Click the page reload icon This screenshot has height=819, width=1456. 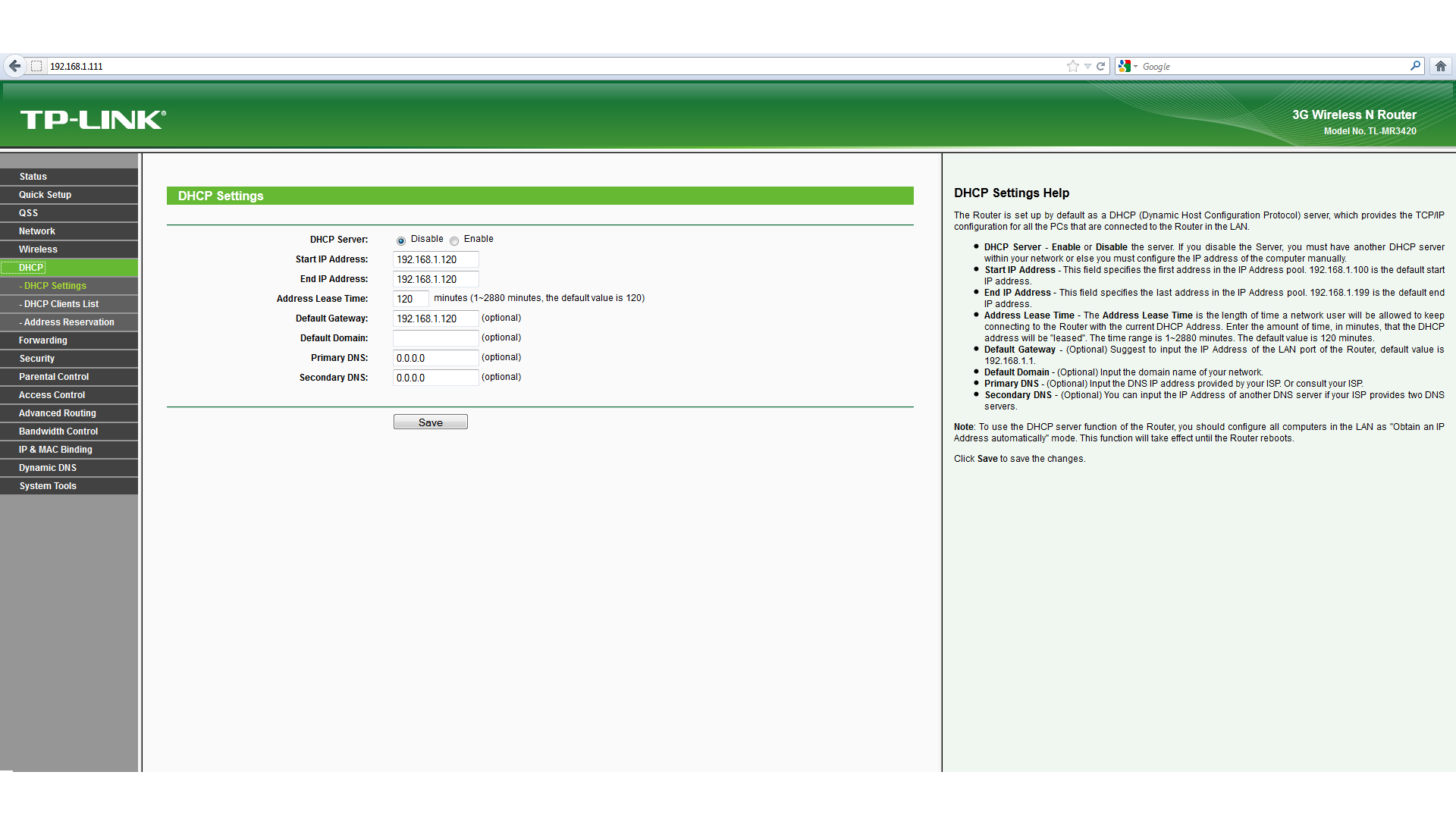(x=1100, y=66)
